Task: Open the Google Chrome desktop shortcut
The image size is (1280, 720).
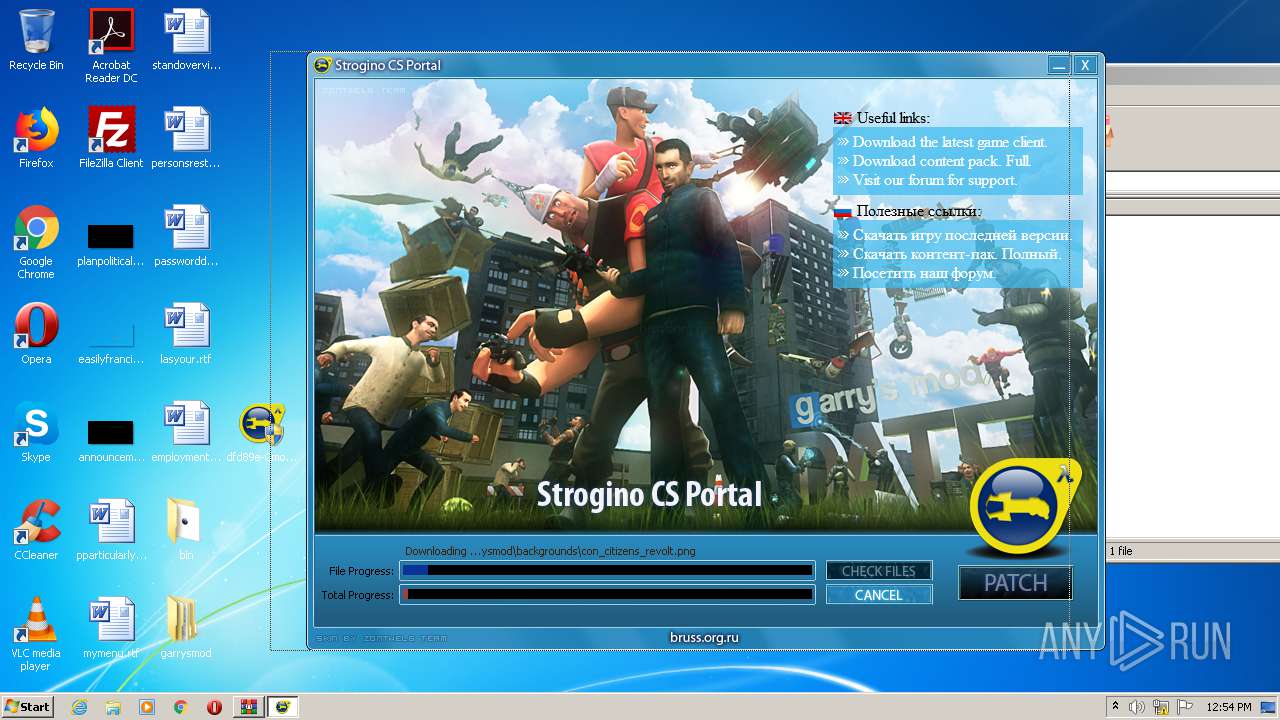Action: pos(36,242)
